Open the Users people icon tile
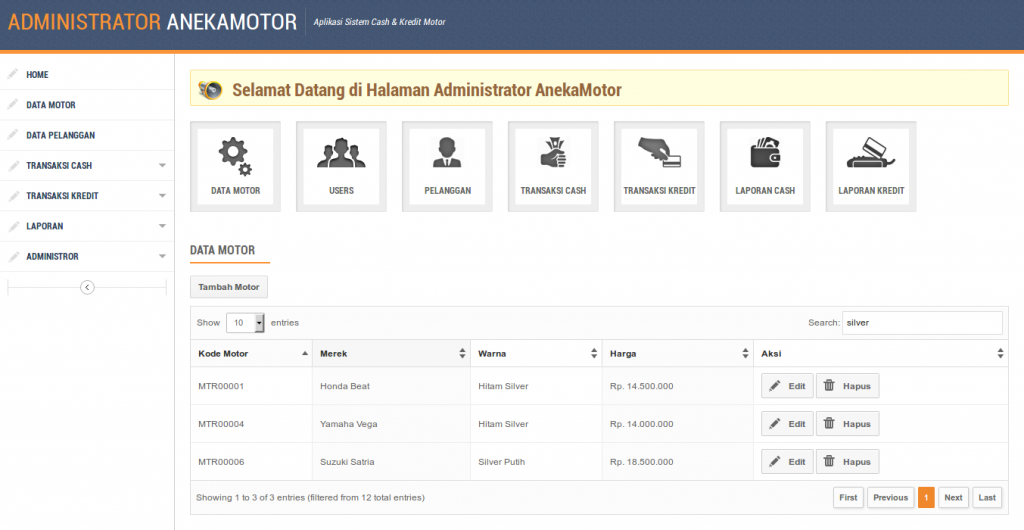This screenshot has width=1024, height=530. tap(341, 166)
